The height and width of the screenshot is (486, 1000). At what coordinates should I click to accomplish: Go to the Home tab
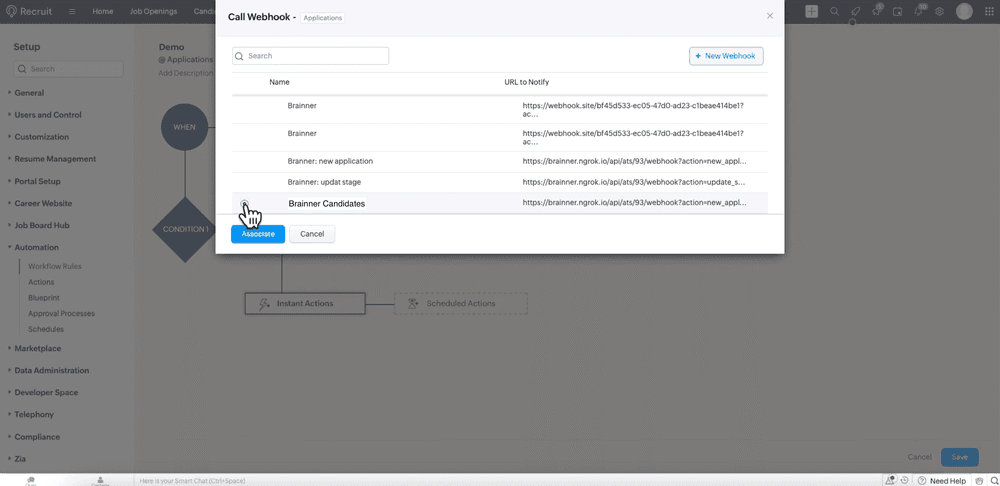pyautogui.click(x=103, y=11)
